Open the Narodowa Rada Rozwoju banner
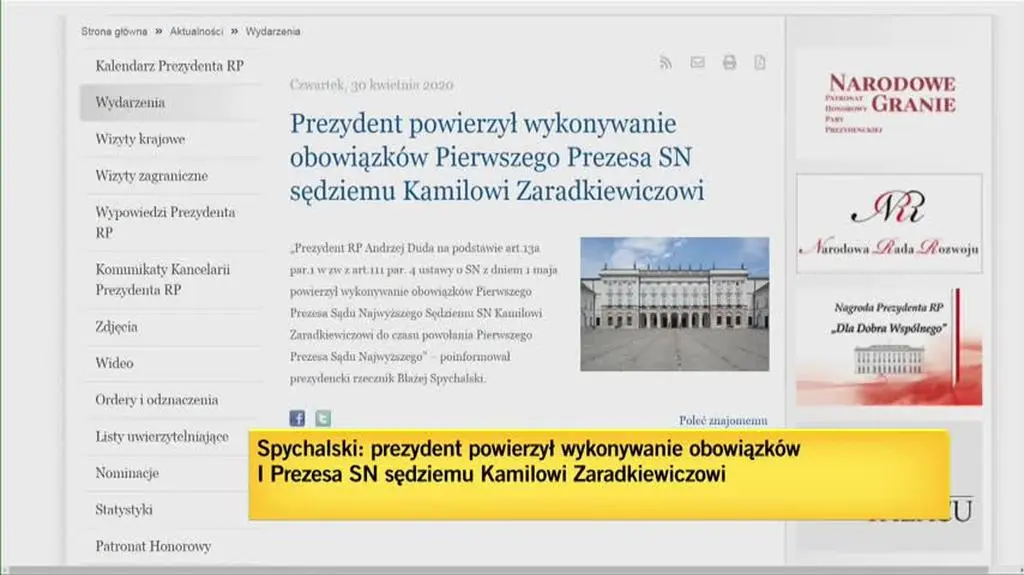The width and height of the screenshot is (1024, 575). [889, 224]
